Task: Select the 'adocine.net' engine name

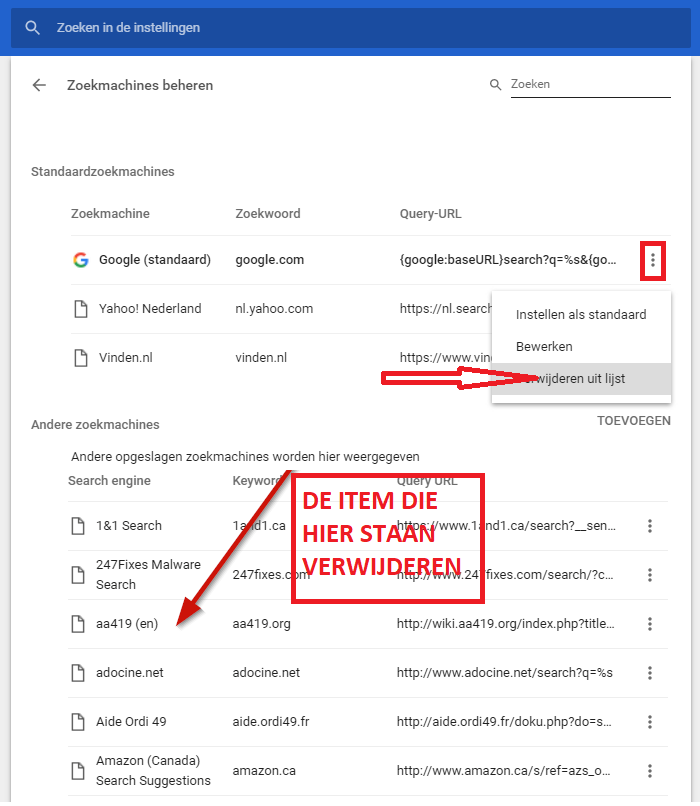Action: [130, 673]
